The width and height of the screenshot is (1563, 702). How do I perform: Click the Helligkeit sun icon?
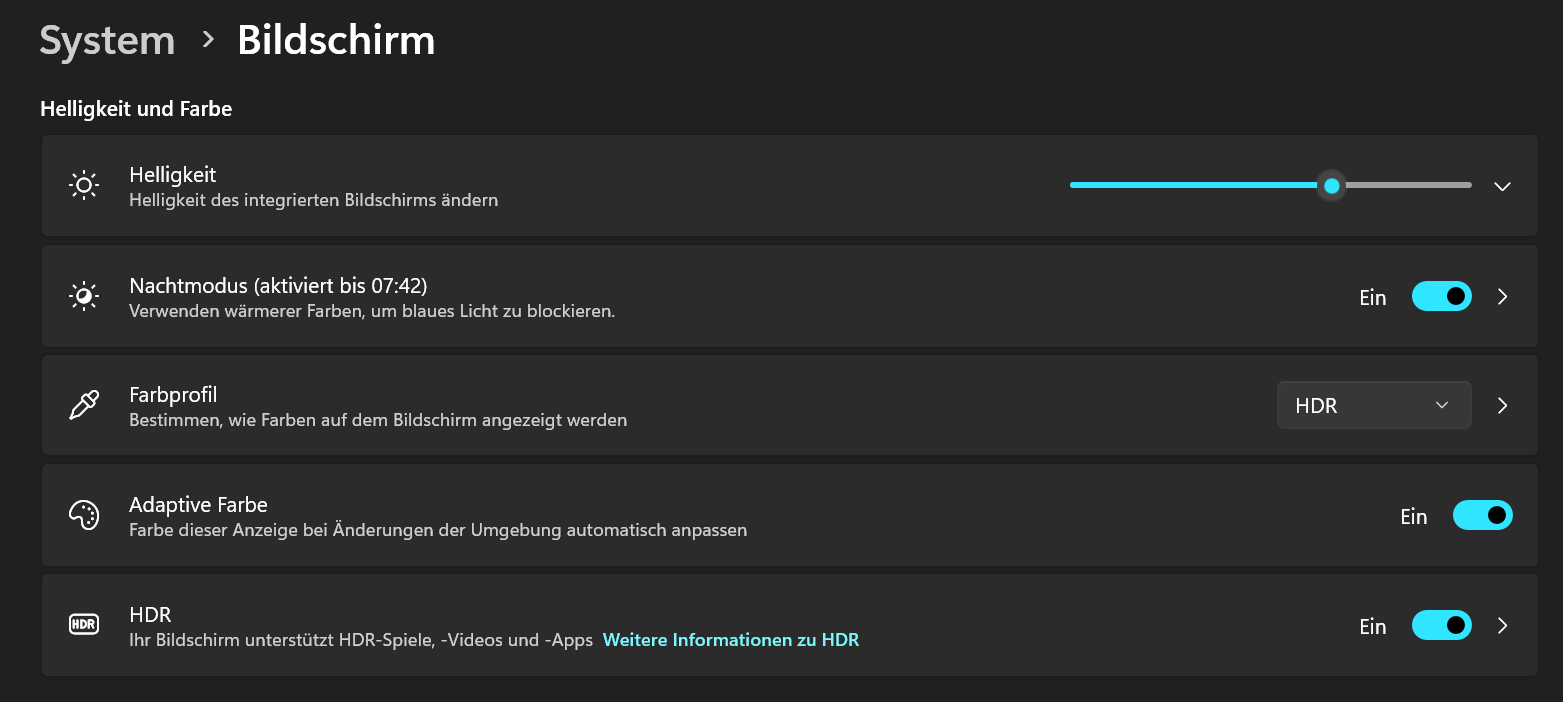(x=84, y=185)
